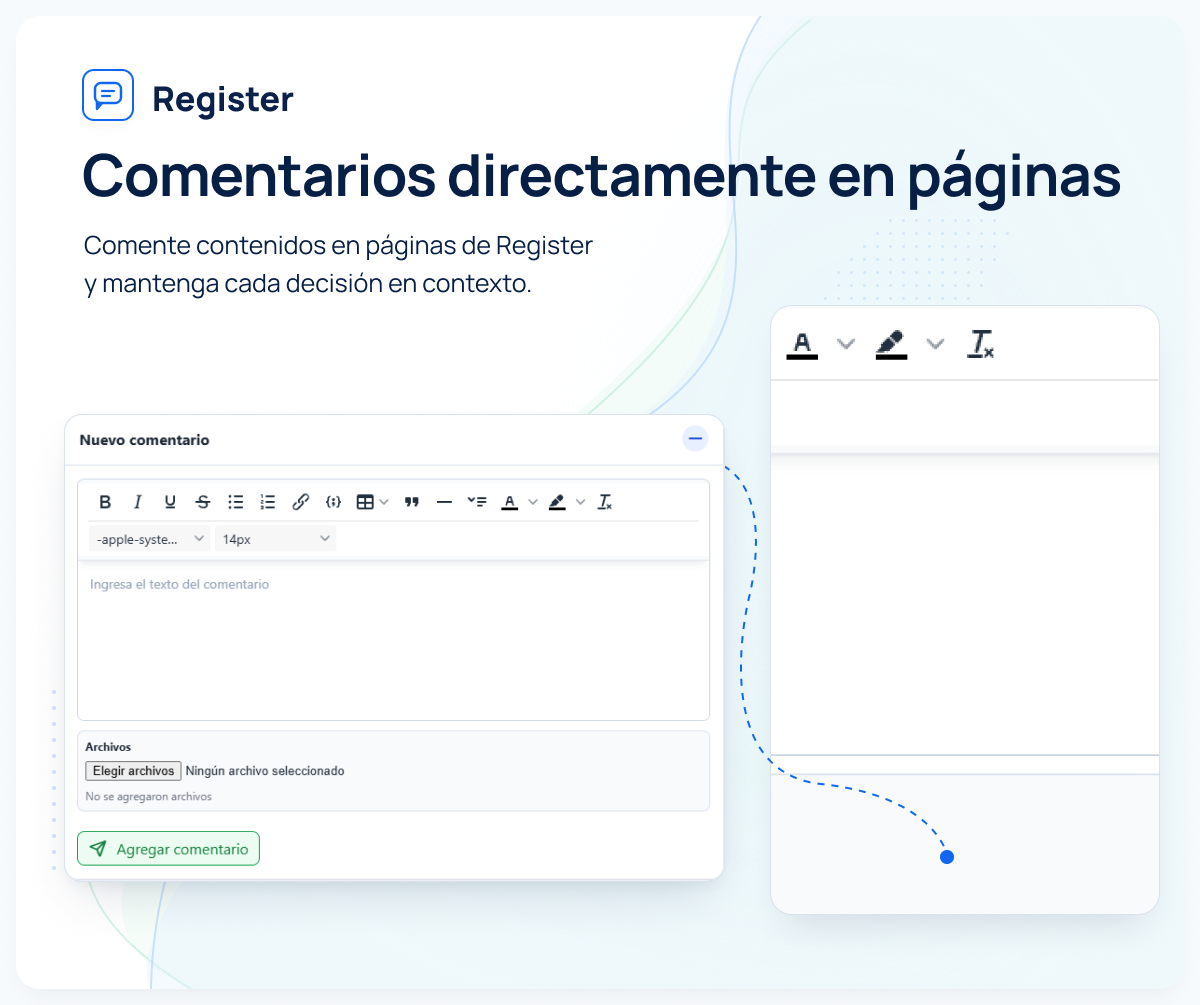Image resolution: width=1200 pixels, height=1005 pixels.
Task: Toggle italic formatting in comment editor
Action: [x=138, y=502]
